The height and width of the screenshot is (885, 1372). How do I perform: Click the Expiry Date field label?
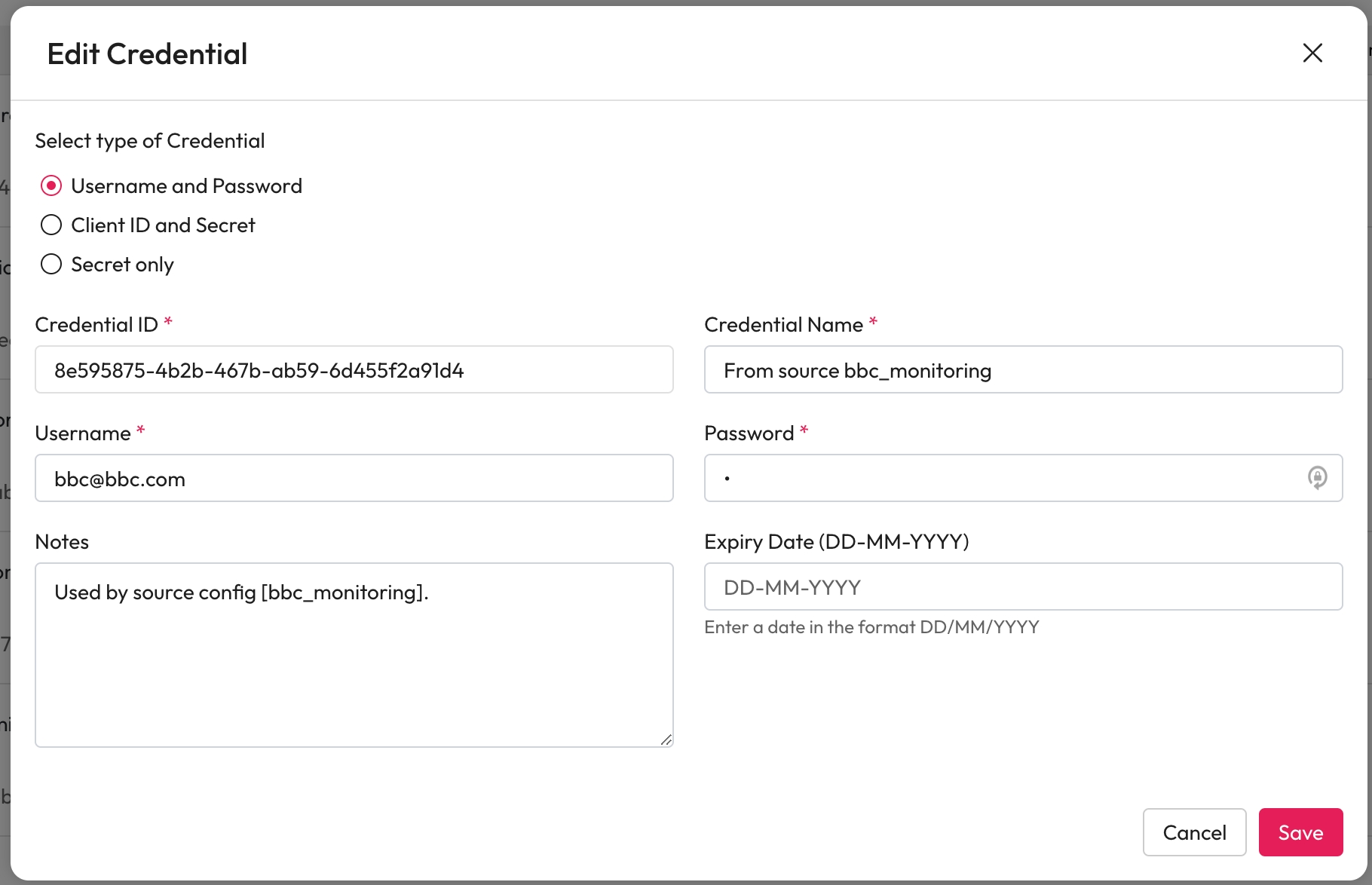pos(836,542)
